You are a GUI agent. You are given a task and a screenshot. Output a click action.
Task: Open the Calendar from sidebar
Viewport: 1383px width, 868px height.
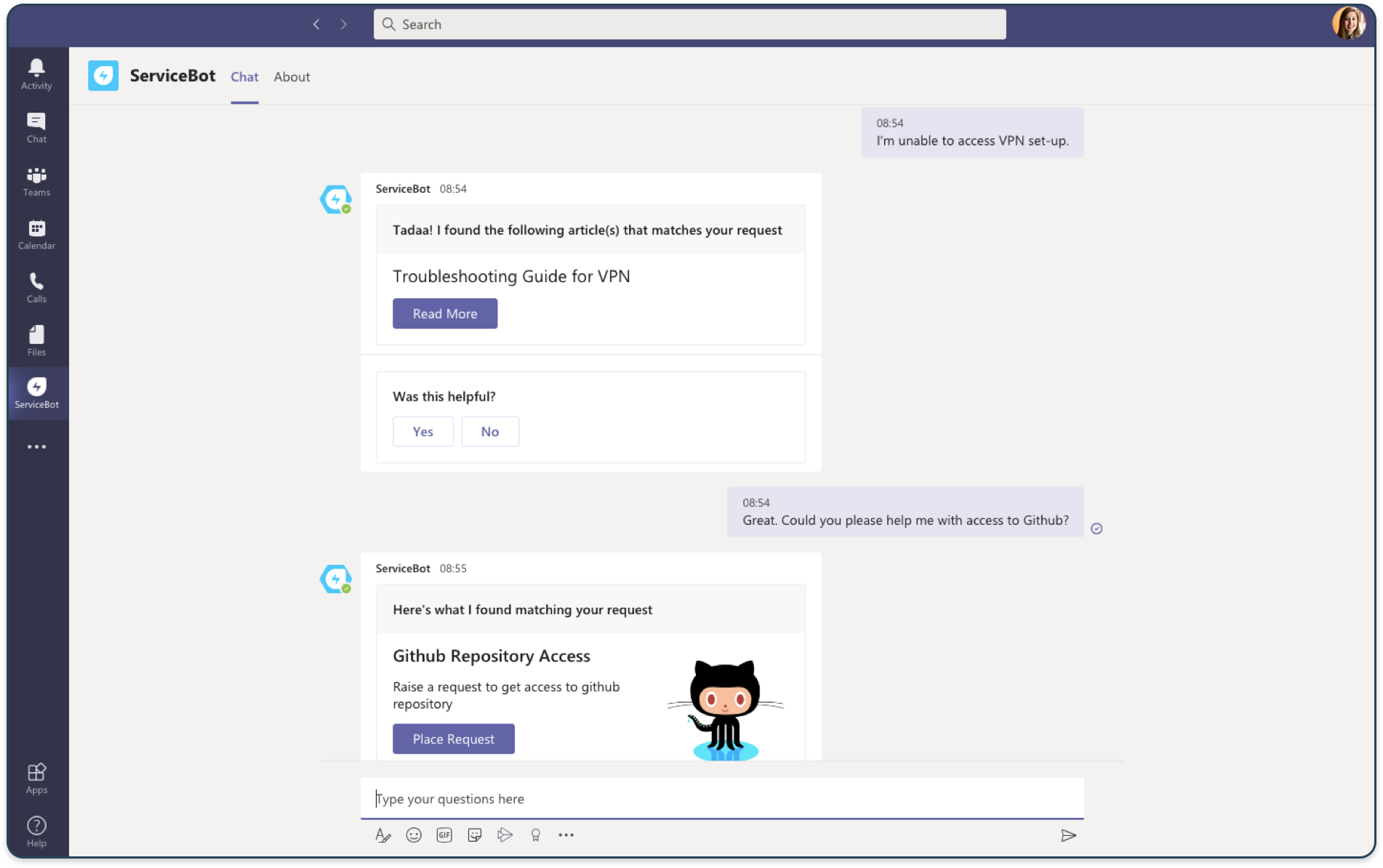tap(36, 234)
